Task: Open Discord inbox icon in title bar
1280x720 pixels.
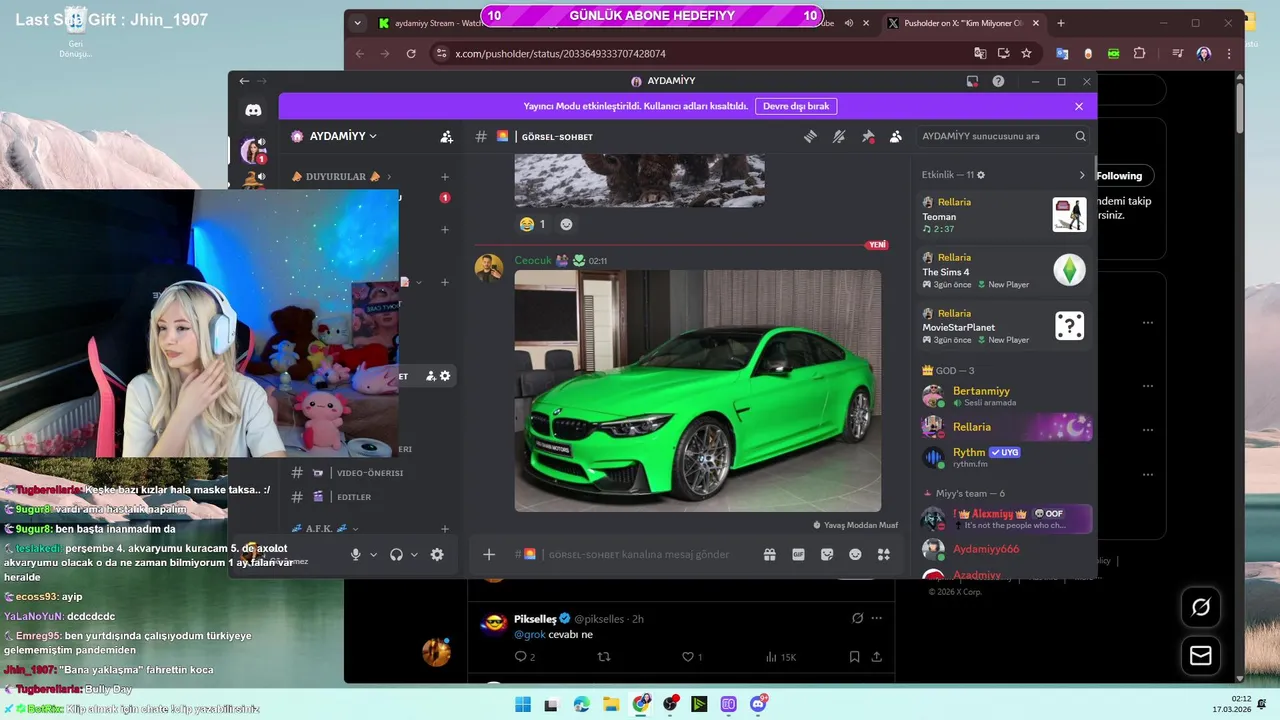Action: (x=971, y=81)
